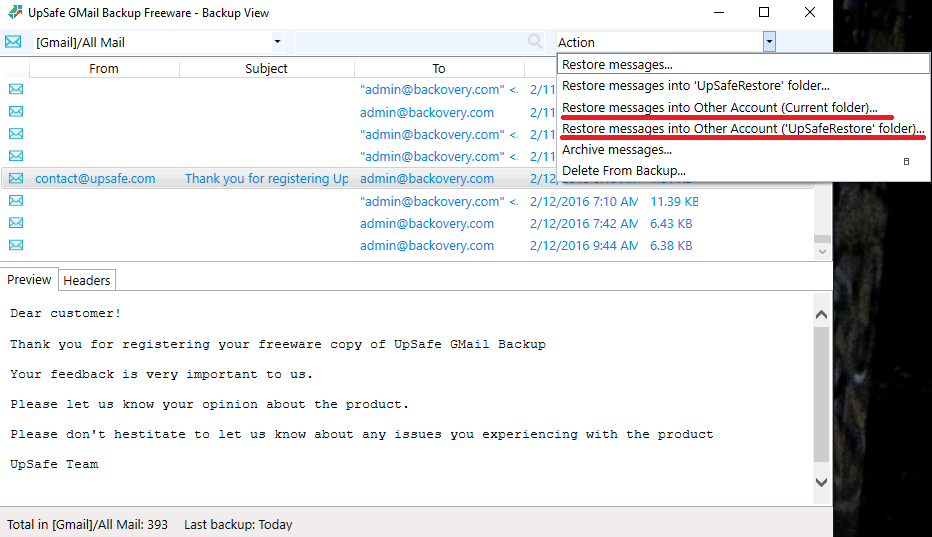Click the search magnifier icon
The width and height of the screenshot is (932, 537).
(535, 41)
